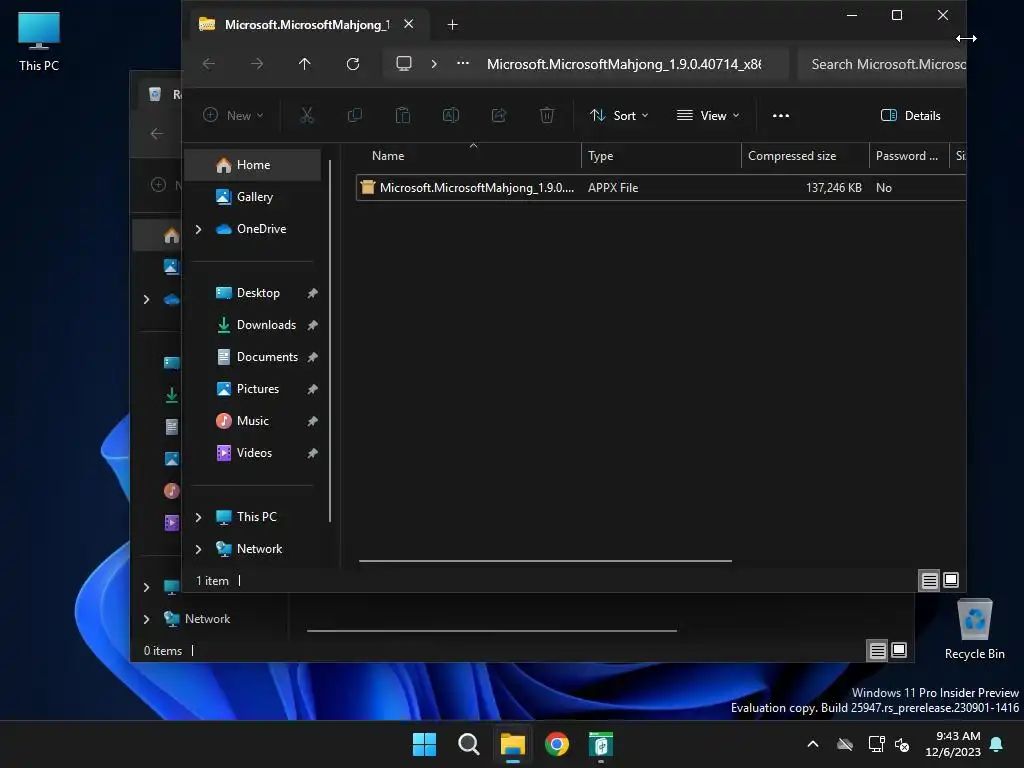Screen dimensions: 1024x768
Task: Select Network in the back window
Action: (x=207, y=619)
